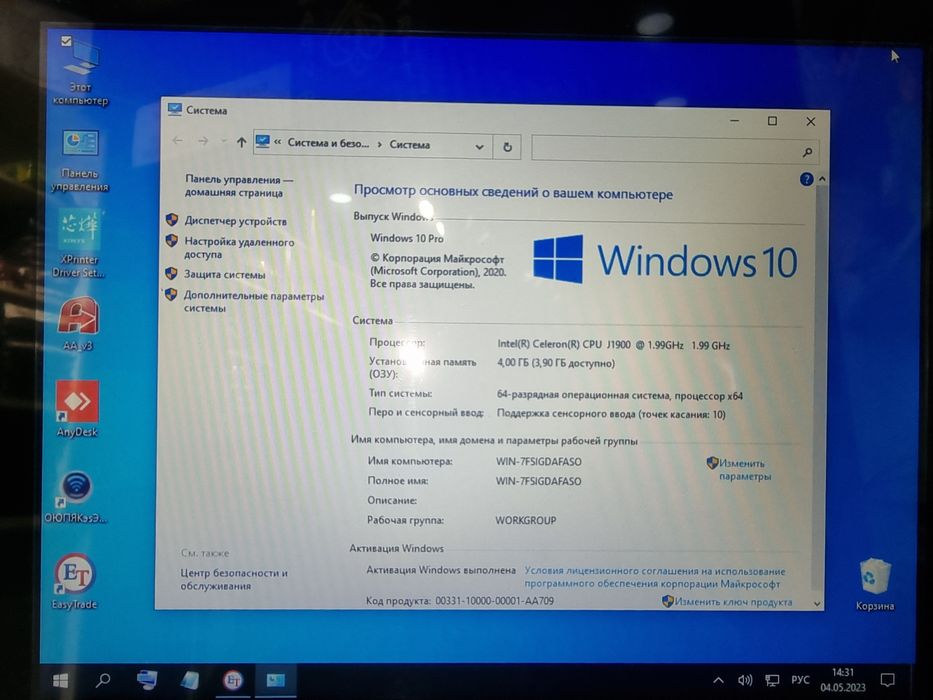Select the 4,00 ГБ memory value
Viewport: 933px width, 700px height.
tap(555, 363)
